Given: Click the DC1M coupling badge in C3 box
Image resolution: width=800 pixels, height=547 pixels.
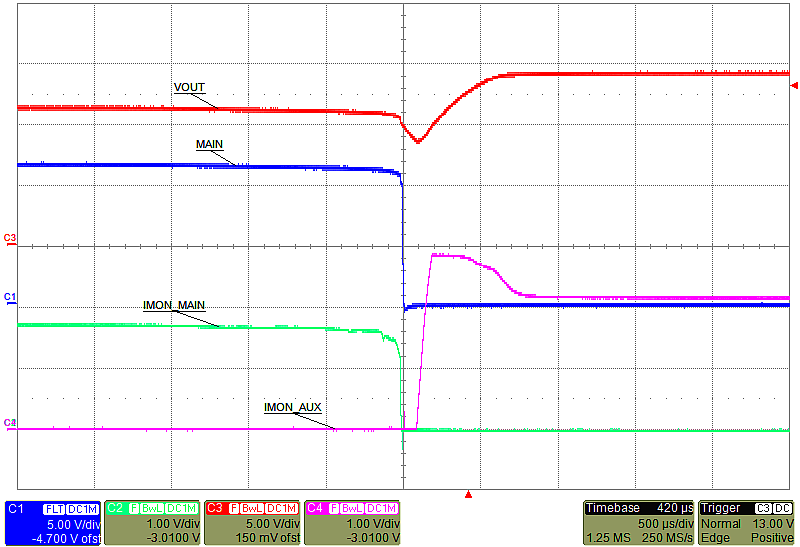Looking at the screenshot, I should (x=282, y=509).
